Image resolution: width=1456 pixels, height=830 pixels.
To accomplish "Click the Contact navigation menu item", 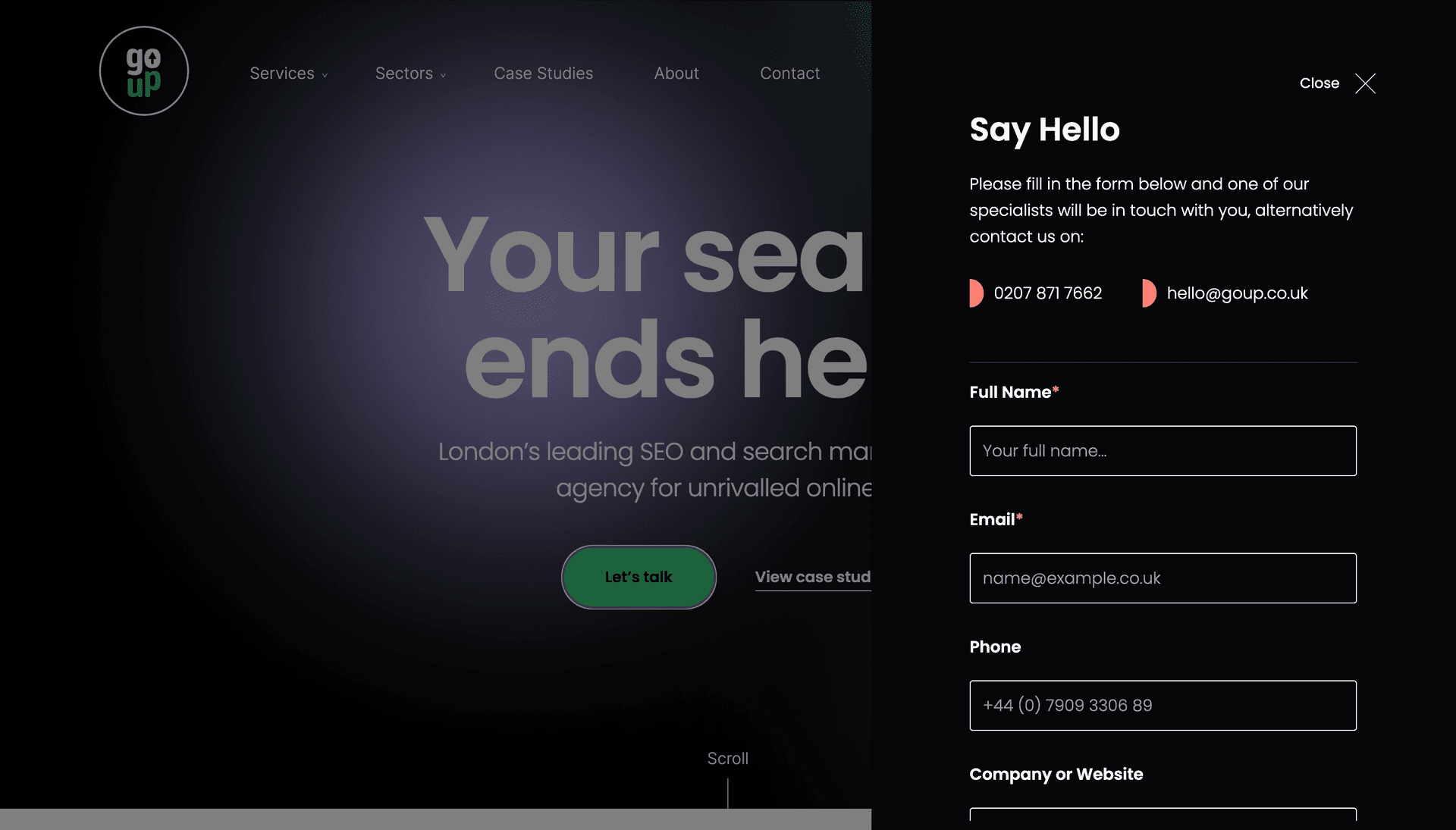I will pos(790,73).
